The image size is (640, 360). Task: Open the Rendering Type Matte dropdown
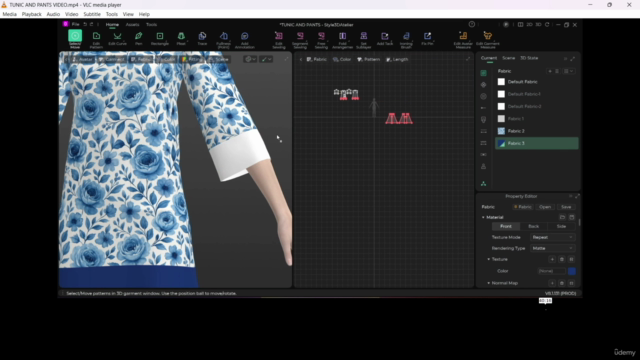[x=553, y=248]
